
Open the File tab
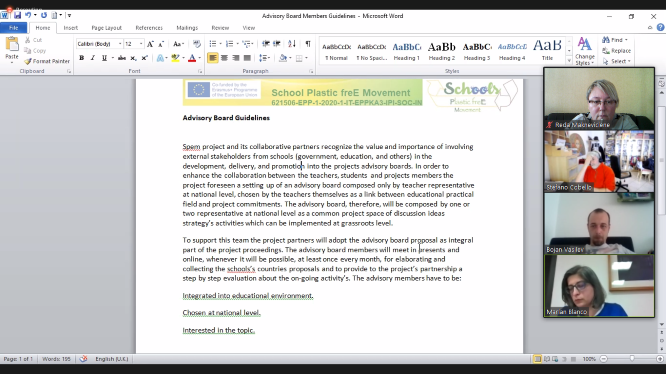coord(14,28)
